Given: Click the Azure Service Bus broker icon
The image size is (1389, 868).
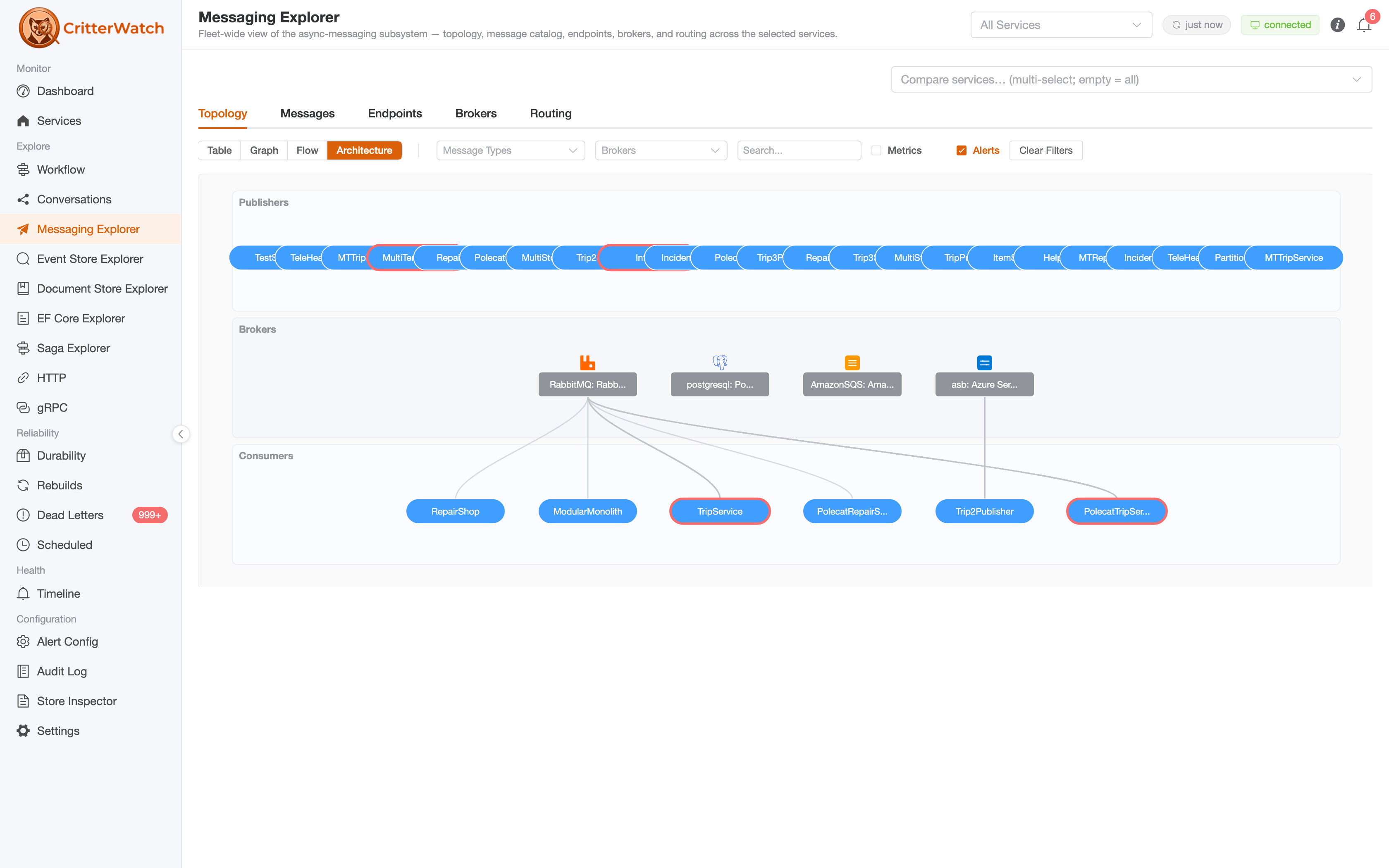Looking at the screenshot, I should click(984, 363).
